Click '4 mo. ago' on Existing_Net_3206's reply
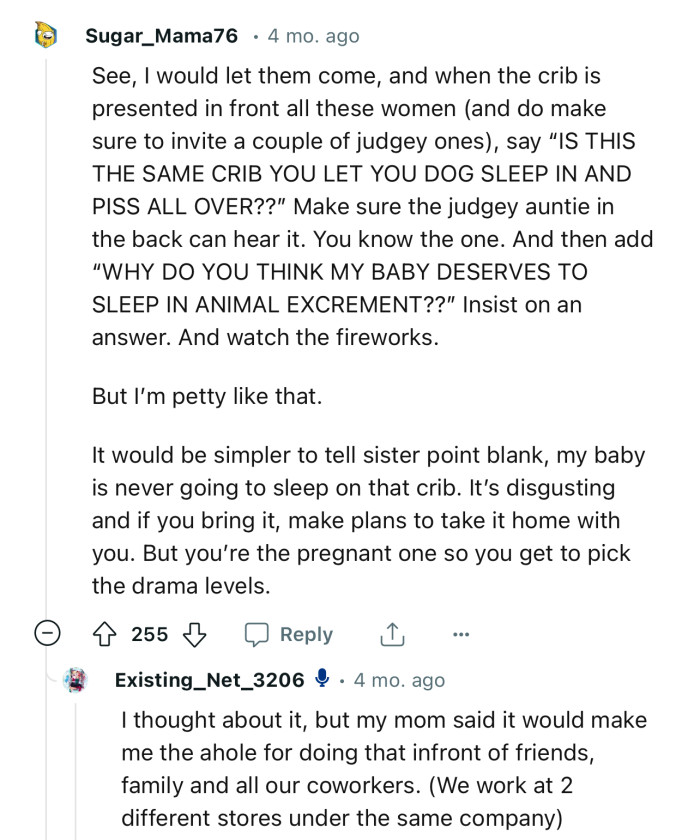 tap(401, 680)
